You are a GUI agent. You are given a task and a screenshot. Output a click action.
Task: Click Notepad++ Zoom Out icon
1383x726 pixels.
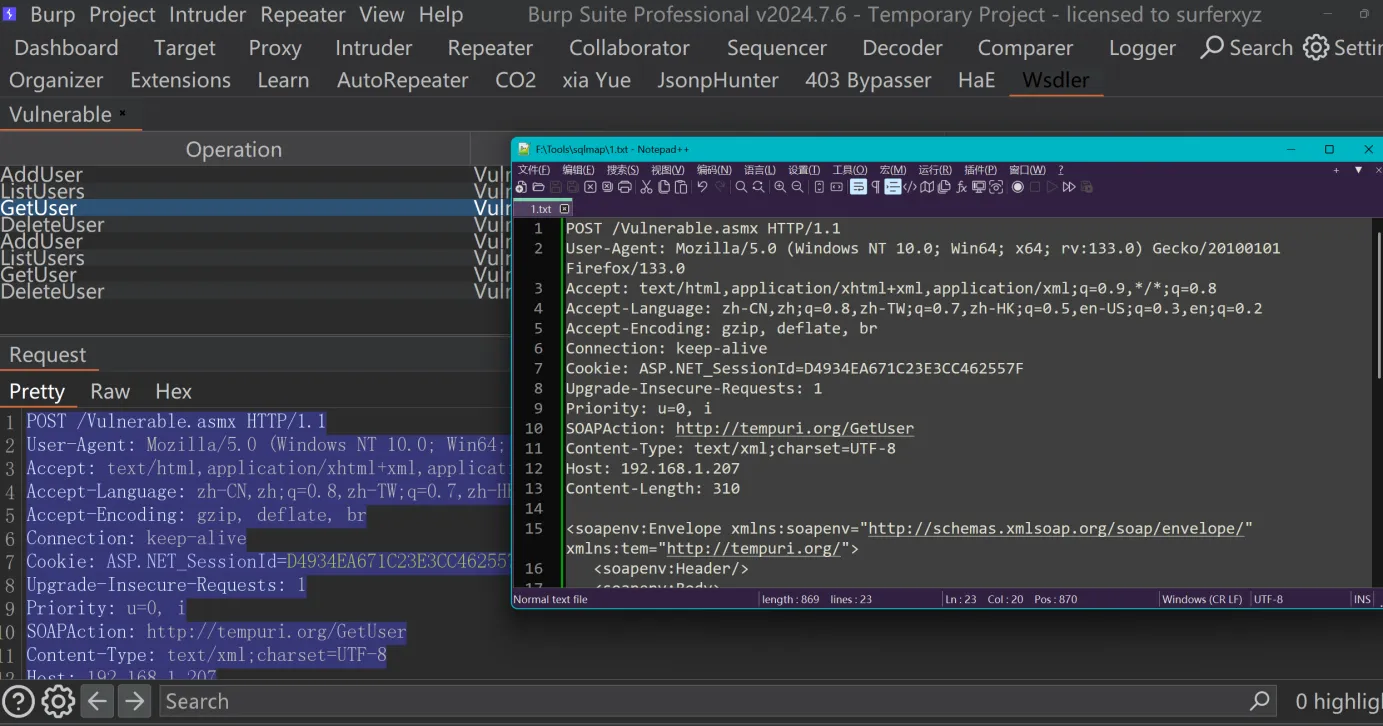pos(797,187)
